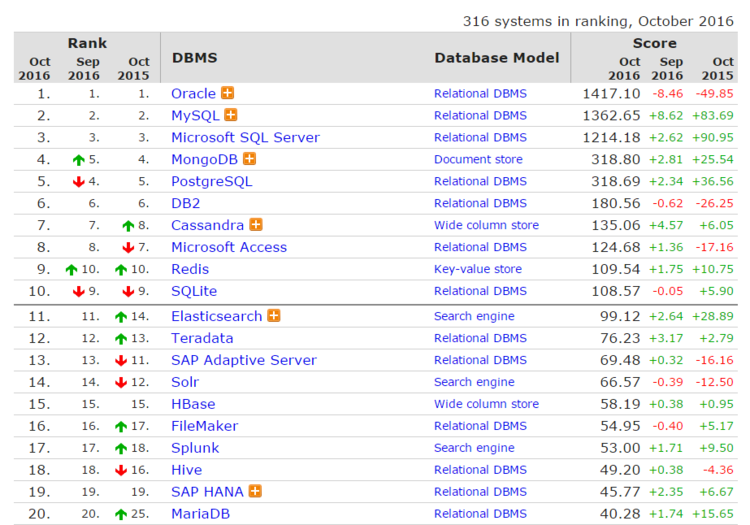
Task: Click the Rank column header
Action: pyautogui.click(x=87, y=43)
